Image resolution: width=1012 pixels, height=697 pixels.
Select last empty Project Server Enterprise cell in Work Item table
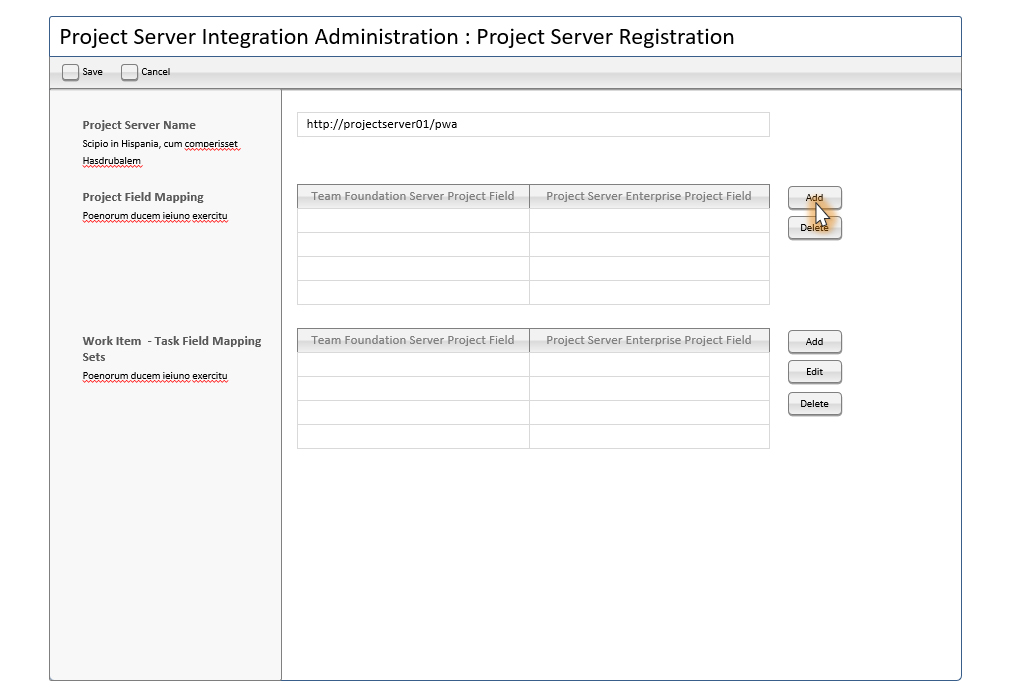point(649,437)
